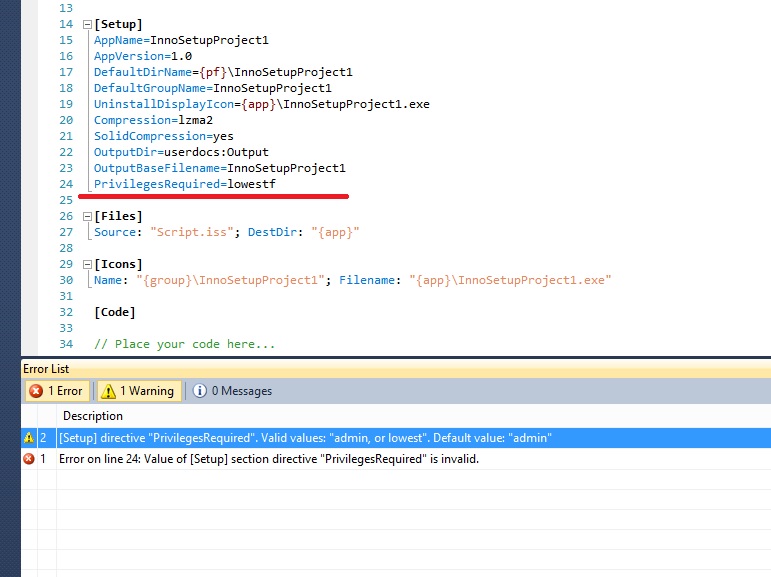Click the [Setup] section header text
Image resolution: width=771 pixels, height=577 pixels.
pos(119,25)
